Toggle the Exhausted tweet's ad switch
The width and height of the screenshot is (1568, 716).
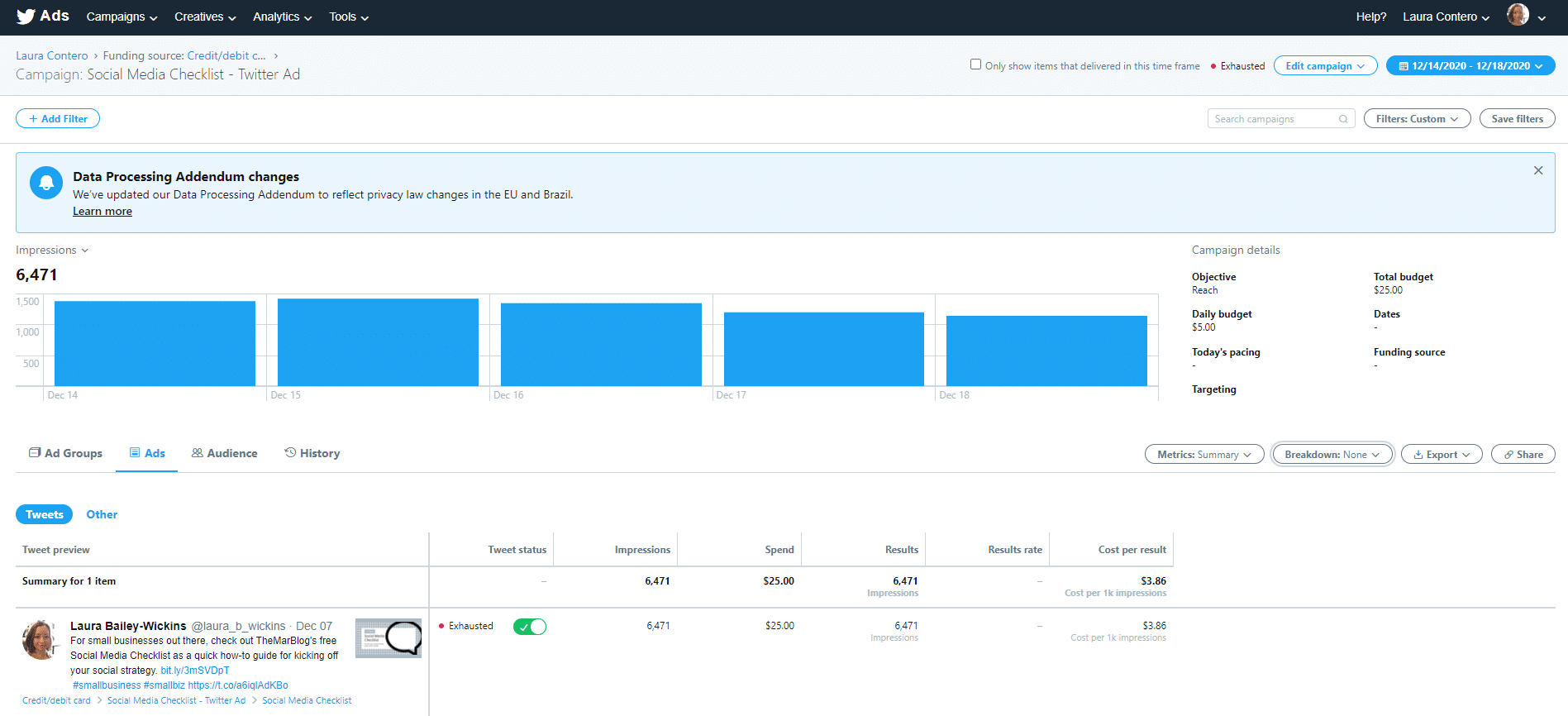click(530, 627)
